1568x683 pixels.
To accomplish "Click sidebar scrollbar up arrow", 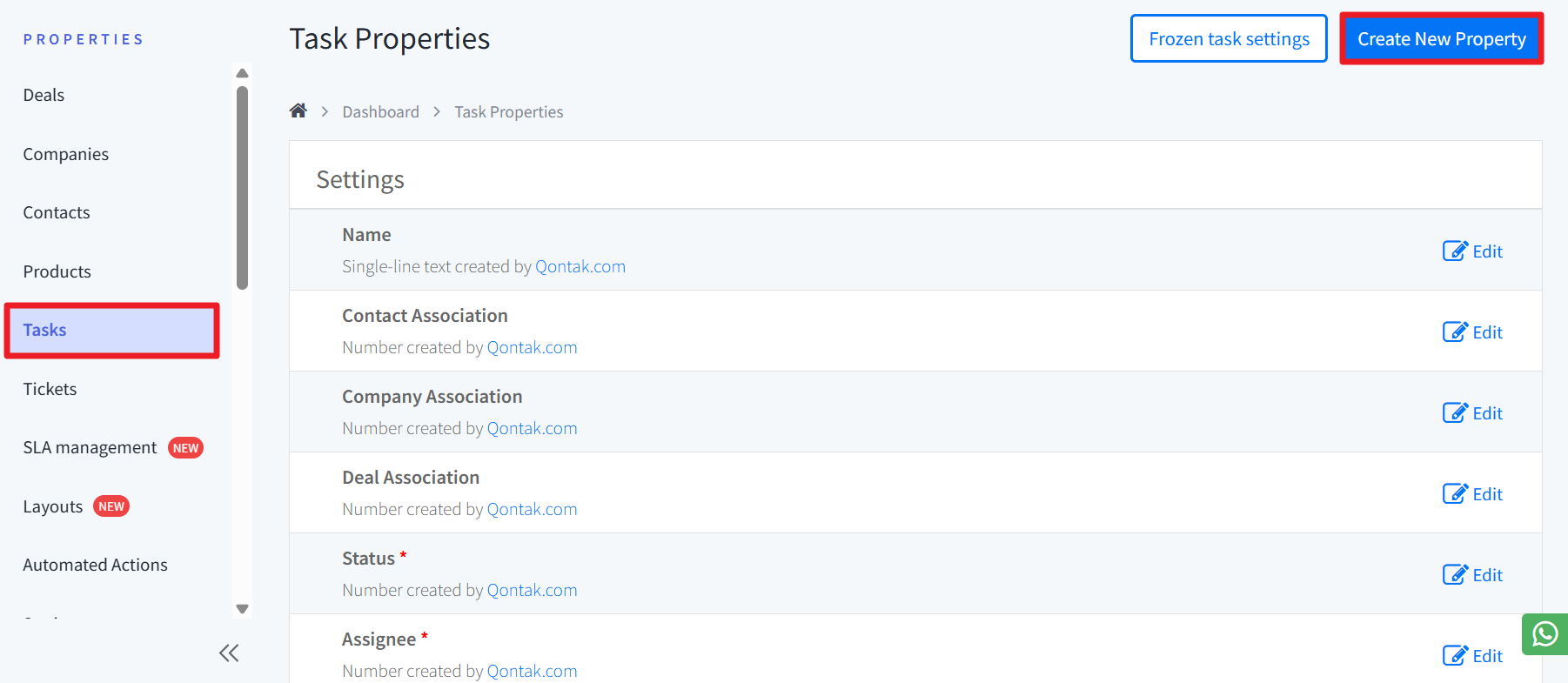I will [243, 73].
